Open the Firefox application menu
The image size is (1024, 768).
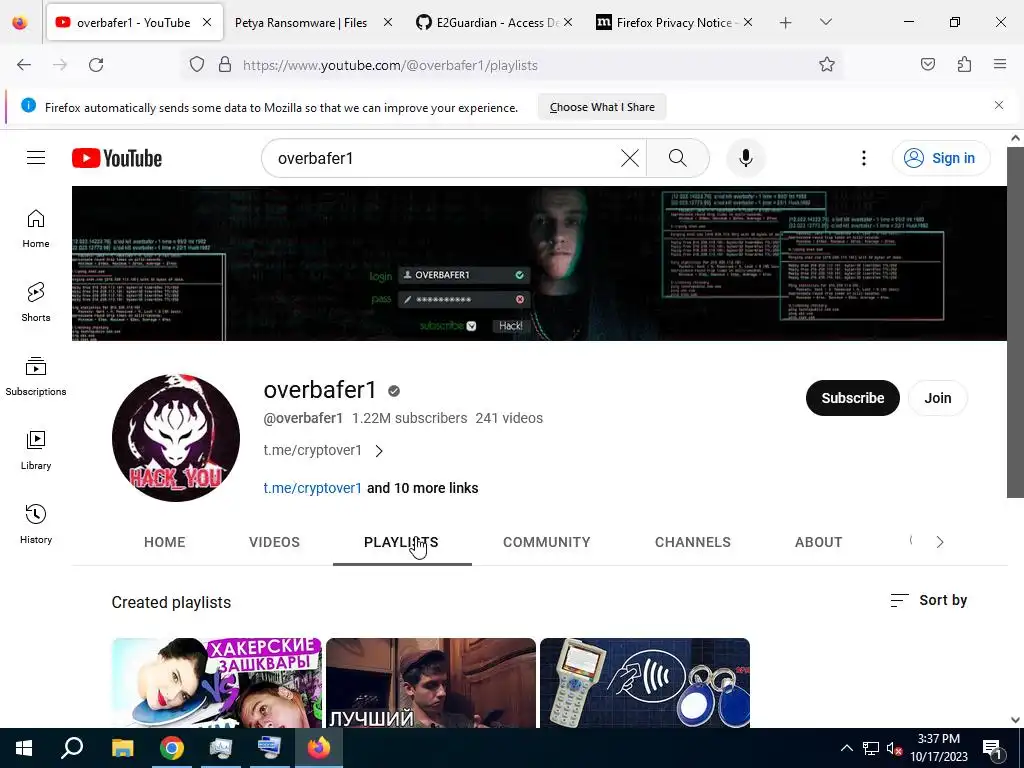point(1000,65)
